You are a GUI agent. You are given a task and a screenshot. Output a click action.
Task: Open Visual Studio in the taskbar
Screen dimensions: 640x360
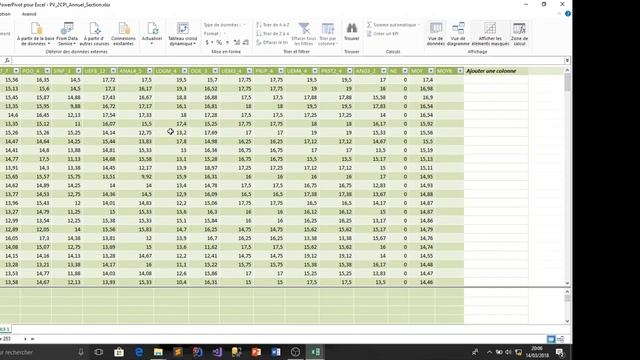pyautogui.click(x=217, y=352)
